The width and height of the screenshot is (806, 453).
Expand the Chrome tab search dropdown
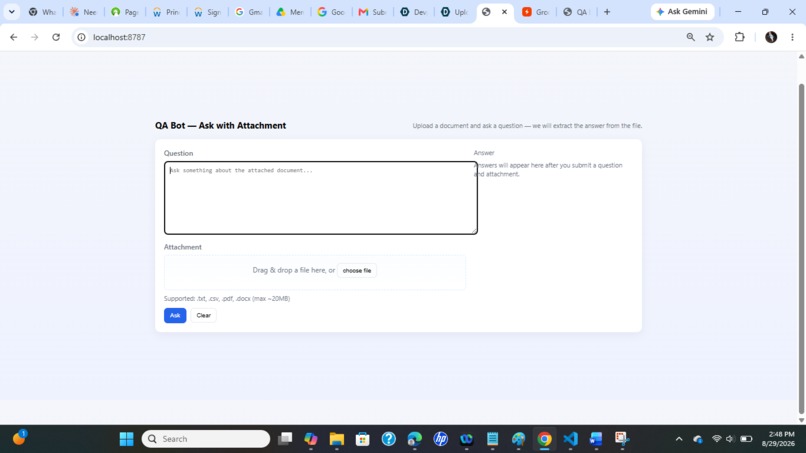click(x=11, y=12)
